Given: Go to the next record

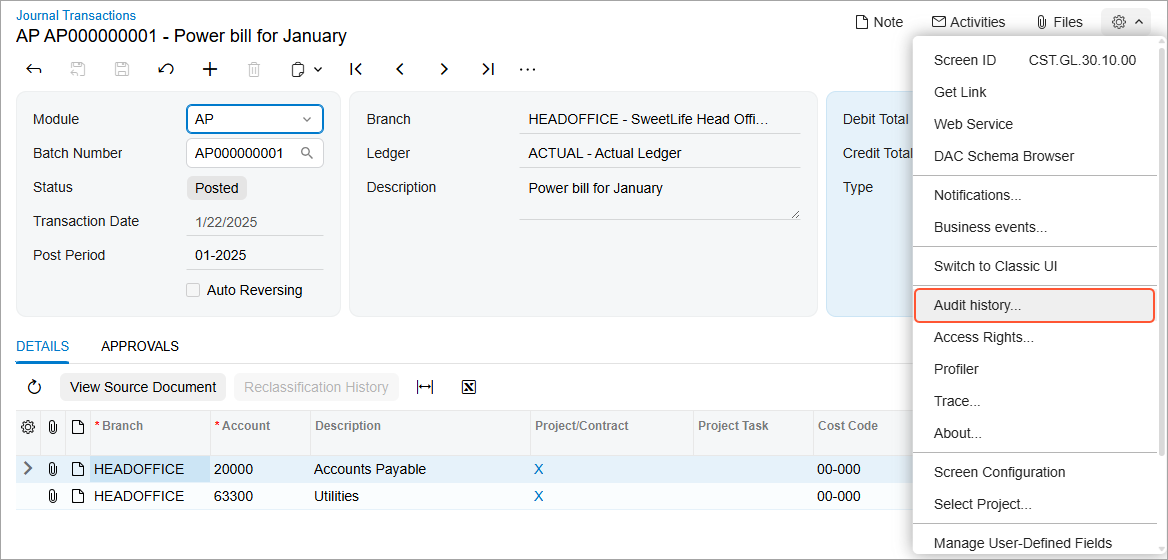Looking at the screenshot, I should click(x=444, y=69).
